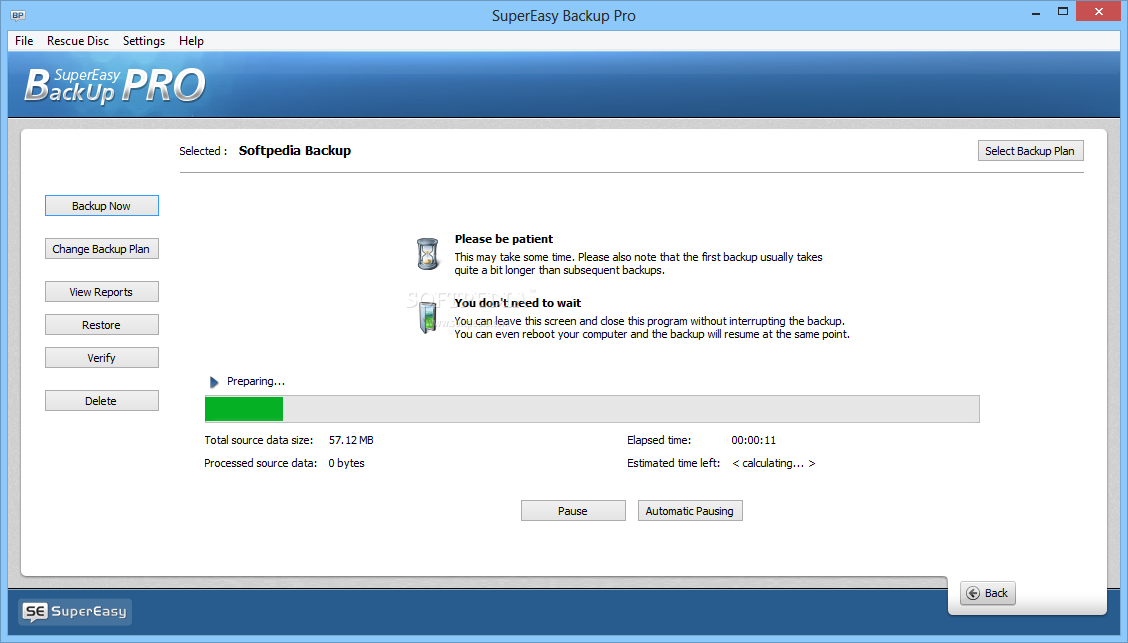1128x643 pixels.
Task: Close the SuperEasy Backup Pro window
Action: coord(1099,12)
